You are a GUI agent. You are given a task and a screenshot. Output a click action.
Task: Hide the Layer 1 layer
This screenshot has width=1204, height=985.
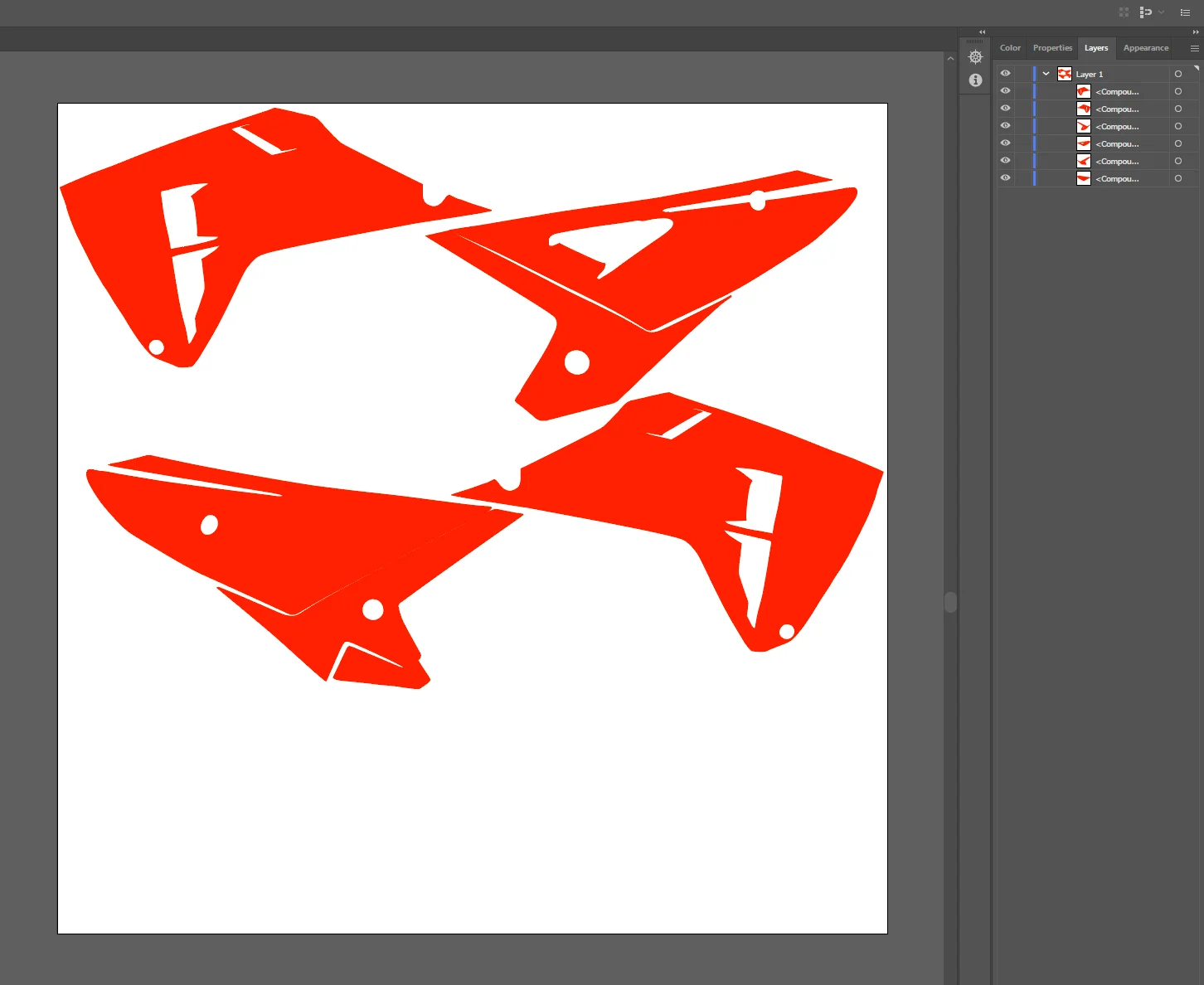tap(1005, 73)
